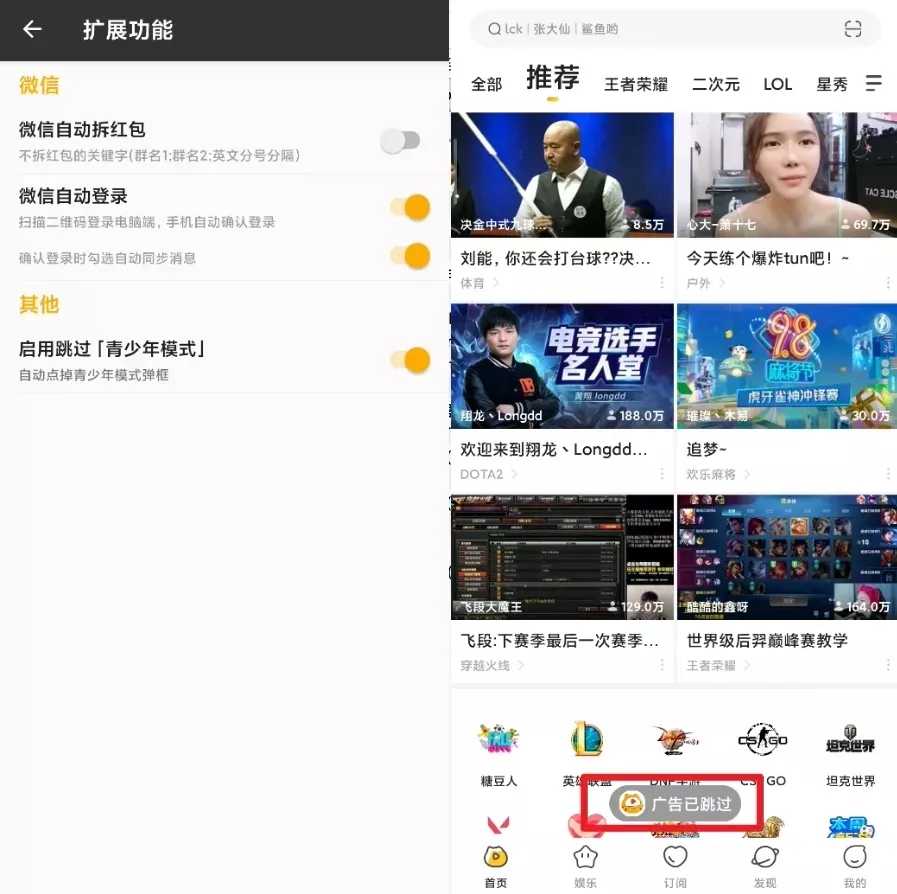Screen dimensions: 897x894
Task: Click the 微信自动拆红包 setting label
Action: point(82,129)
